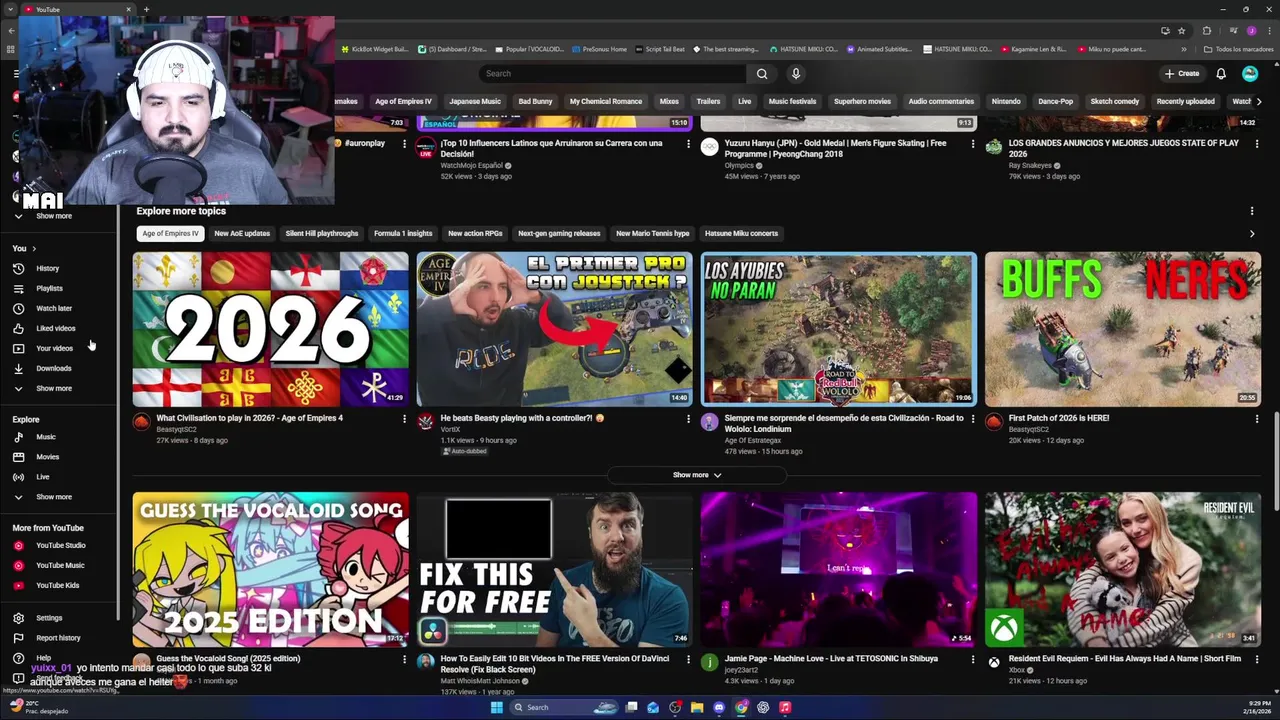
Task: Open options for 'First Patch of 2026 is HERE!'
Action: coord(1257,419)
